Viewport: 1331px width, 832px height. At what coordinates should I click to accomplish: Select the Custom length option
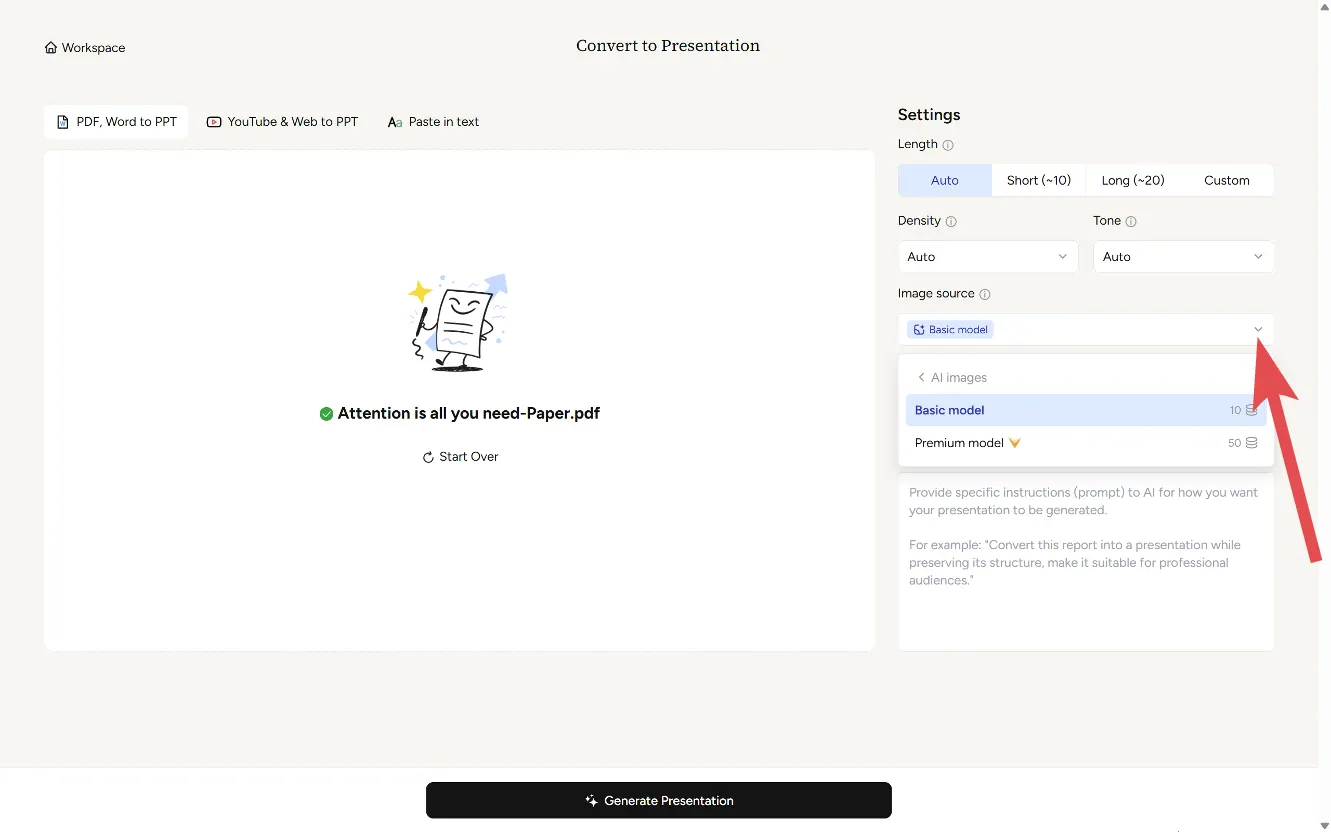point(1226,181)
